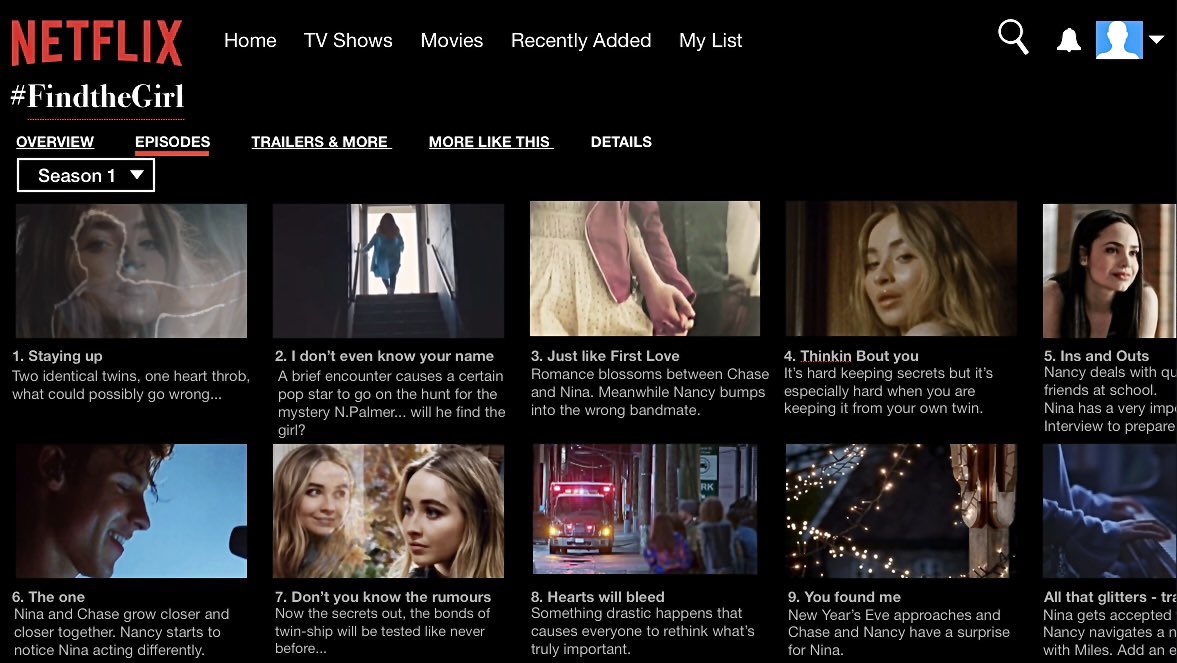Click title '4. Thinkin Bout you'

click(851, 356)
